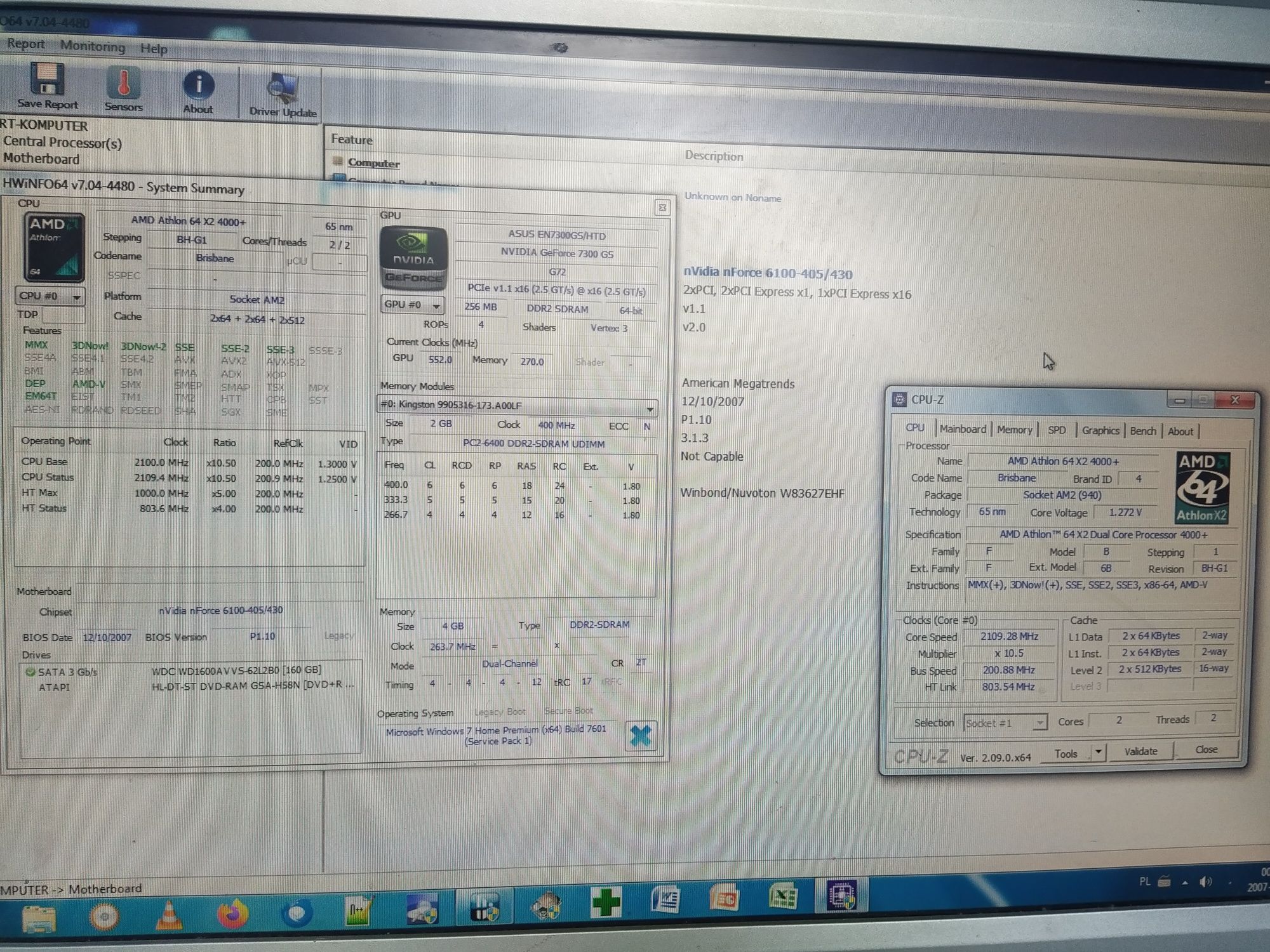Viewport: 1270px width, 952px height.
Task: Click the nVidia nForce 6100-405/430 description text
Action: point(768,274)
